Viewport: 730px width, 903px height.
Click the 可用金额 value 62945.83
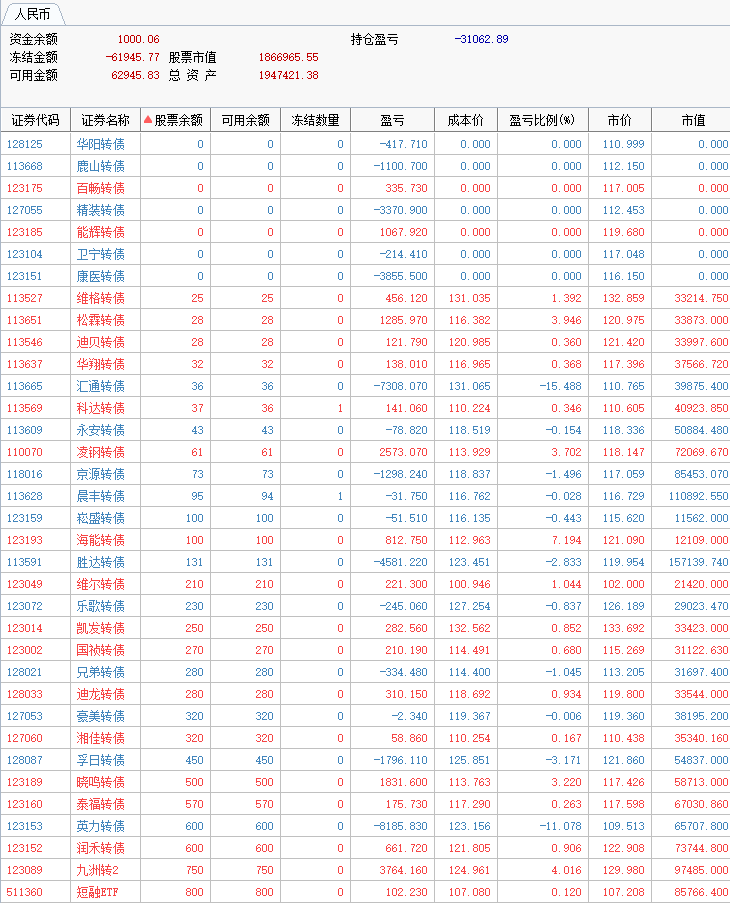tap(135, 75)
